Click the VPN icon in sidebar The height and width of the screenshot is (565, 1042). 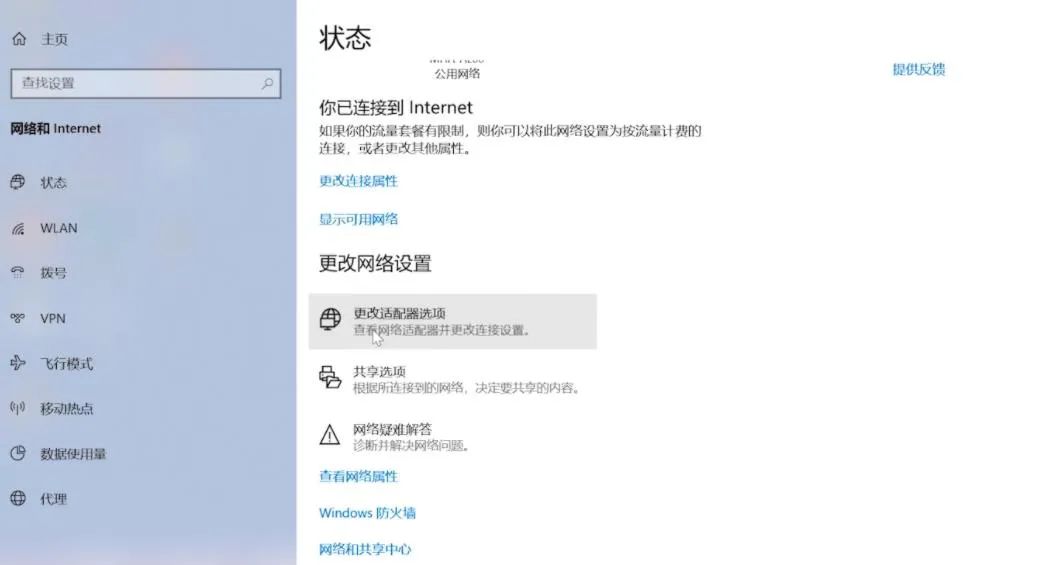18,318
